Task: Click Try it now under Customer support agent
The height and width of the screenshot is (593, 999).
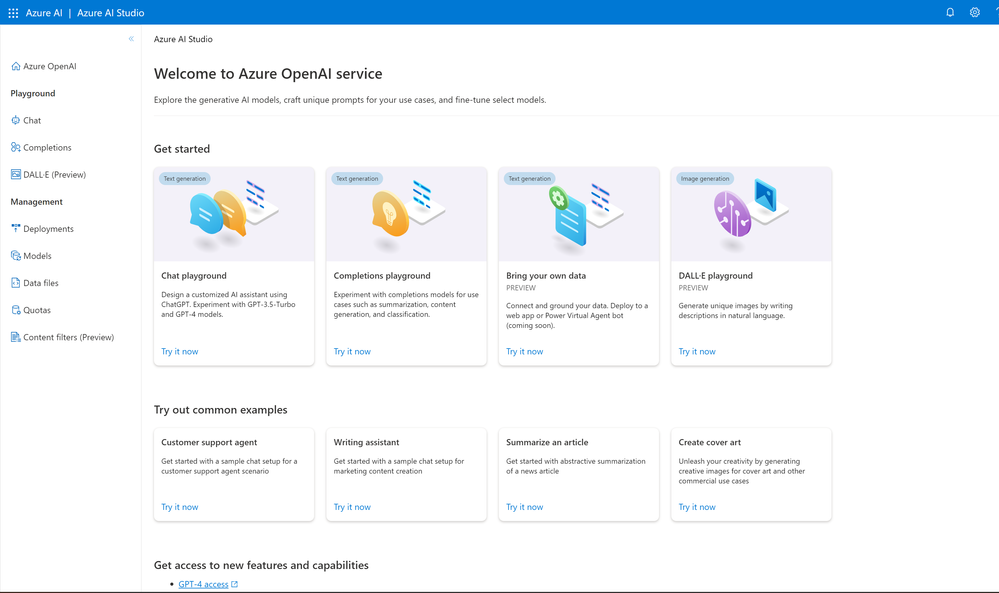Action: click(x=180, y=507)
